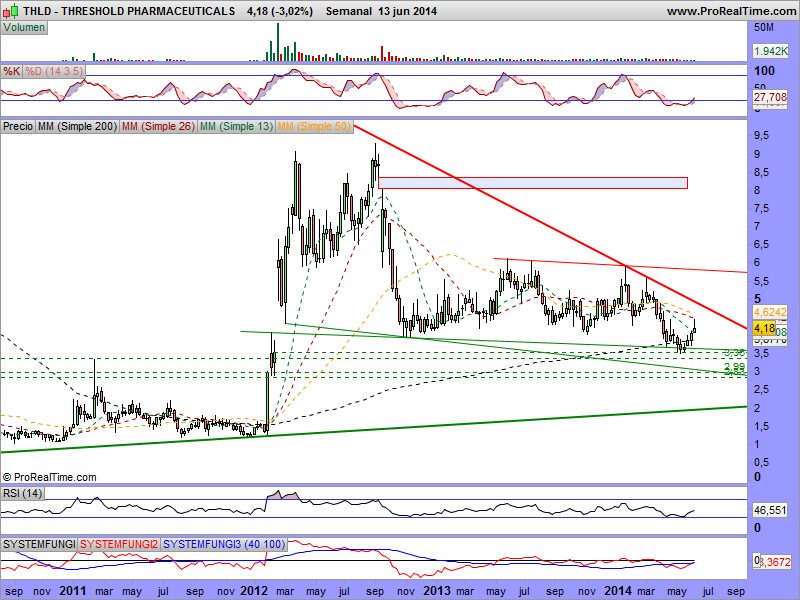The image size is (800, 600).
Task: Select the %K stochastic label
Action: (x=11, y=71)
